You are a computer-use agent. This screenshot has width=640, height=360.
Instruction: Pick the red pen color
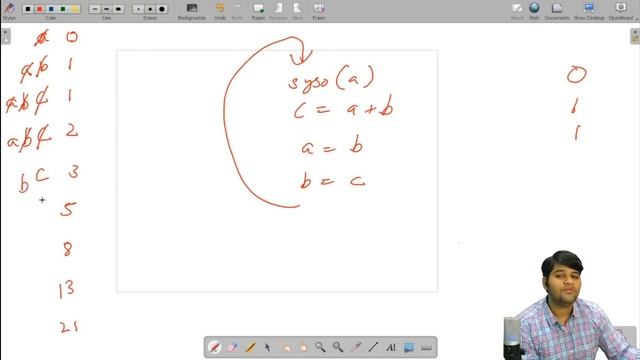click(40, 9)
